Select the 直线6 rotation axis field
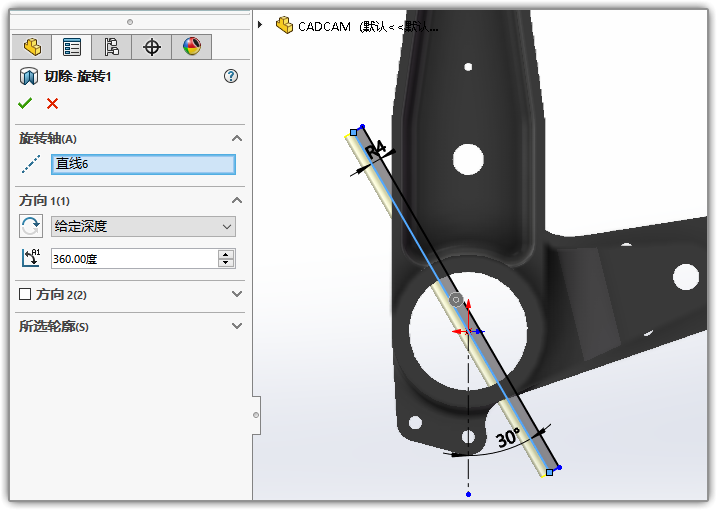717x510 pixels. (x=143, y=164)
